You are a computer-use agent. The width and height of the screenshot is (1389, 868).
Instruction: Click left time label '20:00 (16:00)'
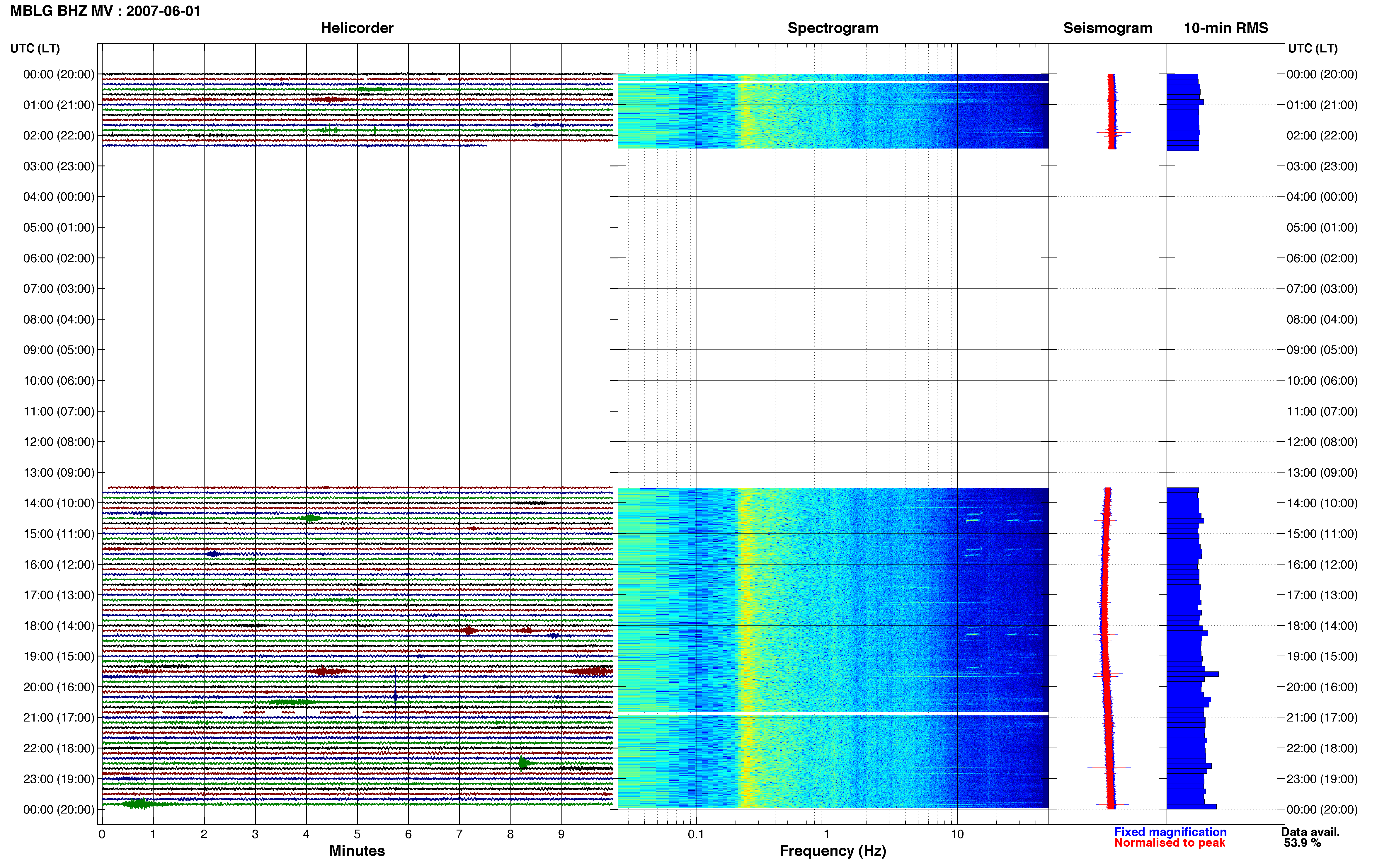[59, 687]
